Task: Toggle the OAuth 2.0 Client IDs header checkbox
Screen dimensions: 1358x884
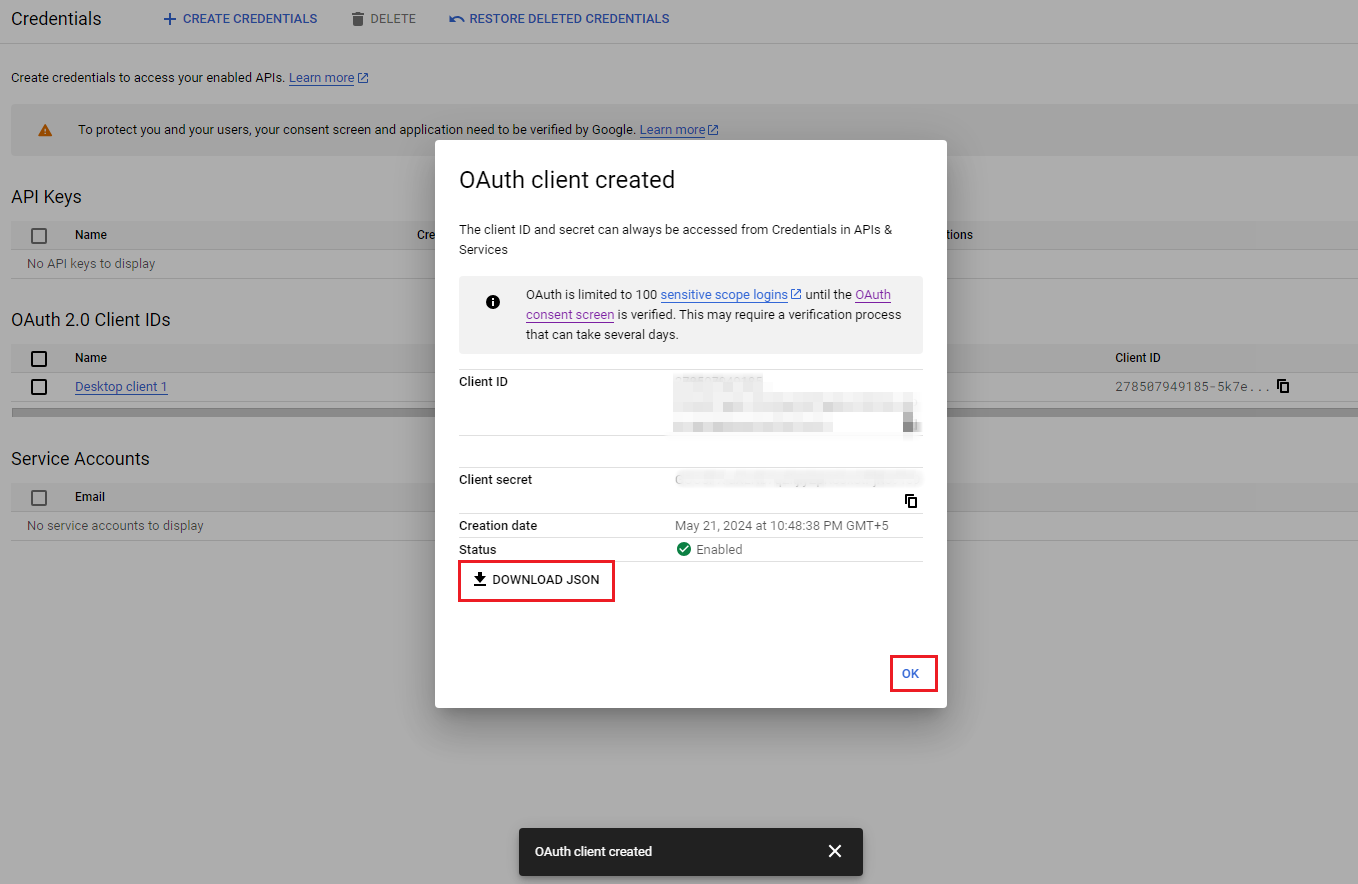Action: point(39,359)
